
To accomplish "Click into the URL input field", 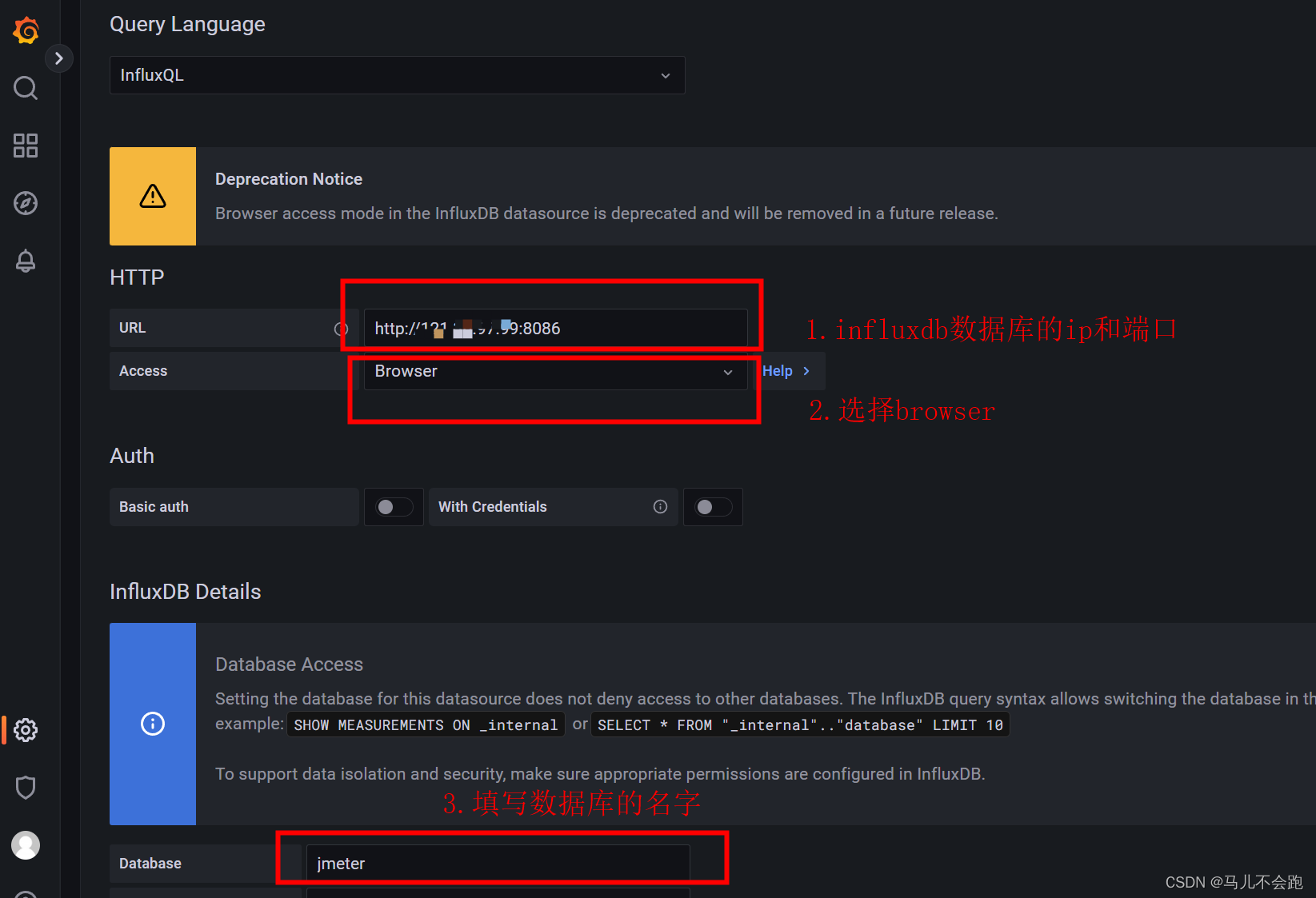I will click(x=555, y=328).
